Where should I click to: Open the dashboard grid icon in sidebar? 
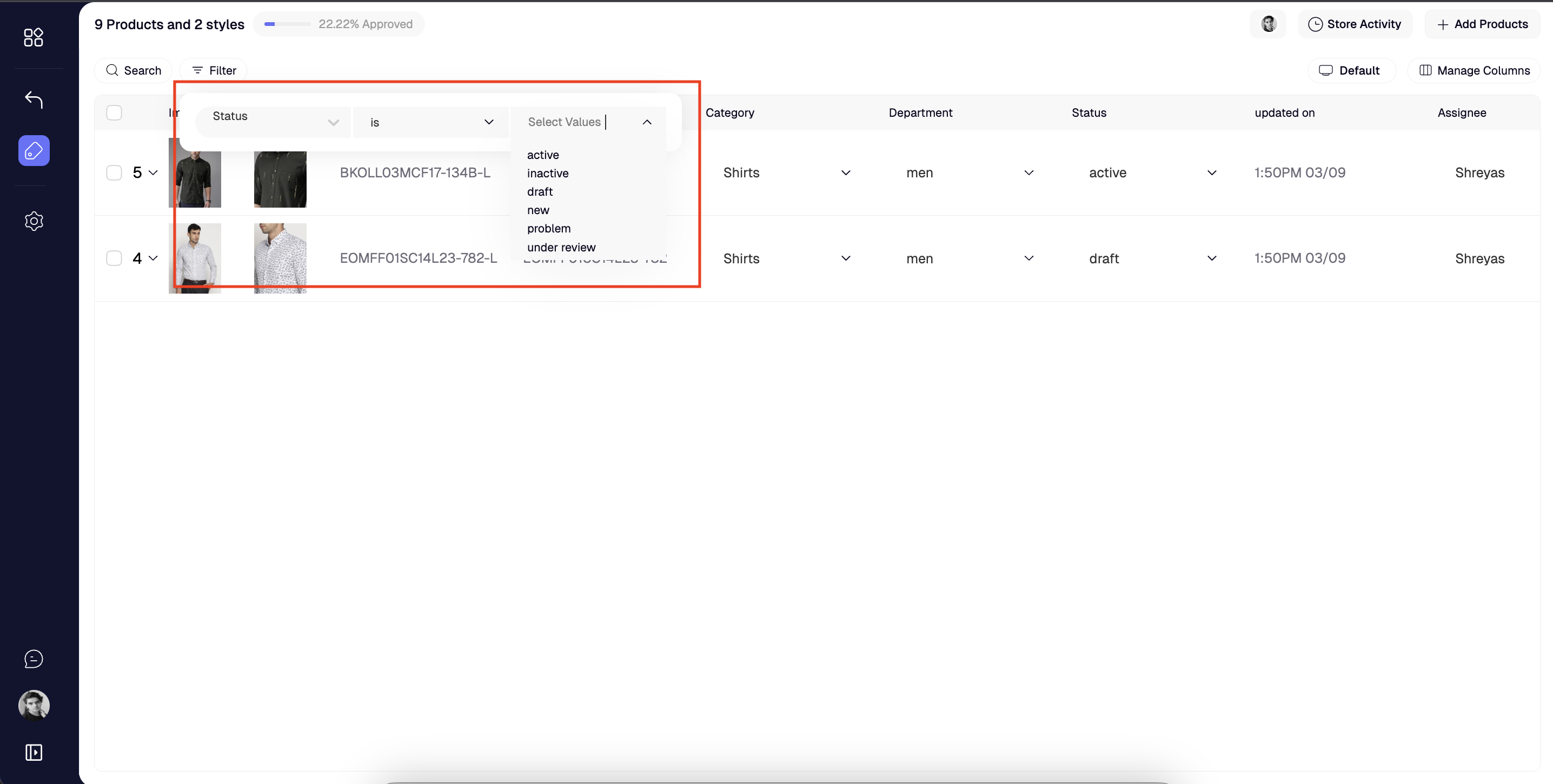tap(34, 37)
